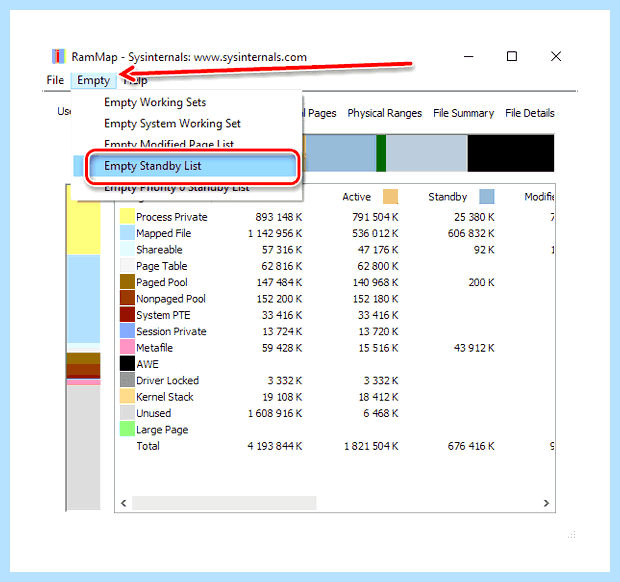Switch to the Physical Ranges tab
The image size is (620, 582).
point(384,113)
